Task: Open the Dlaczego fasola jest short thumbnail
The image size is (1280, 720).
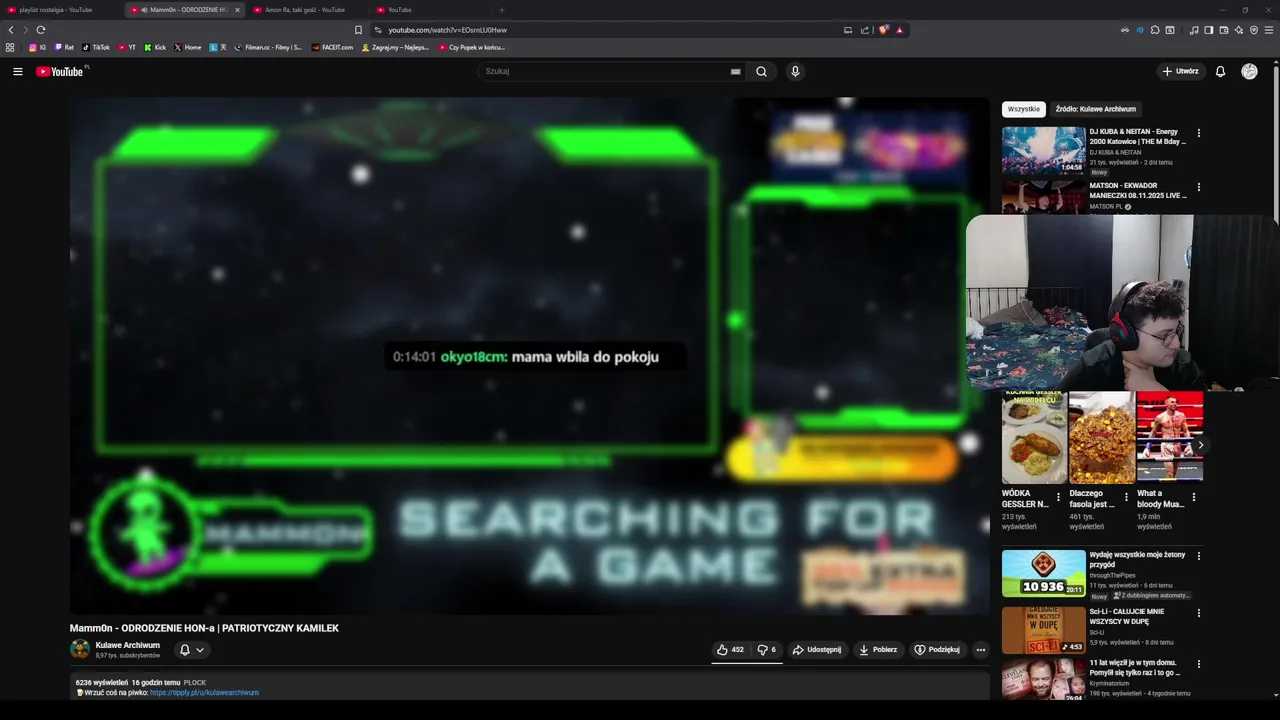Action: [1101, 438]
